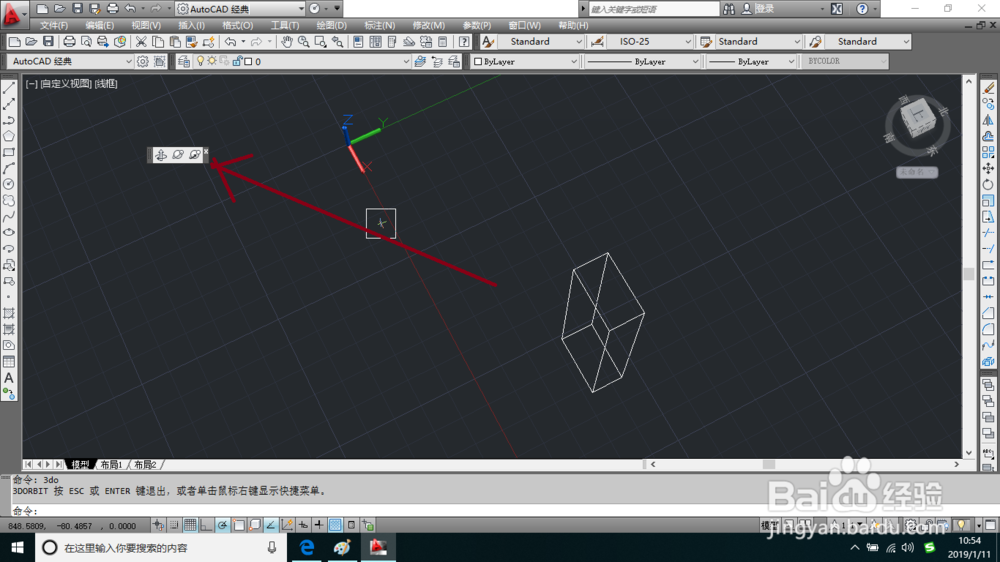The image size is (1000, 562).
Task: Click the Plot printer icon
Action: coord(69,41)
